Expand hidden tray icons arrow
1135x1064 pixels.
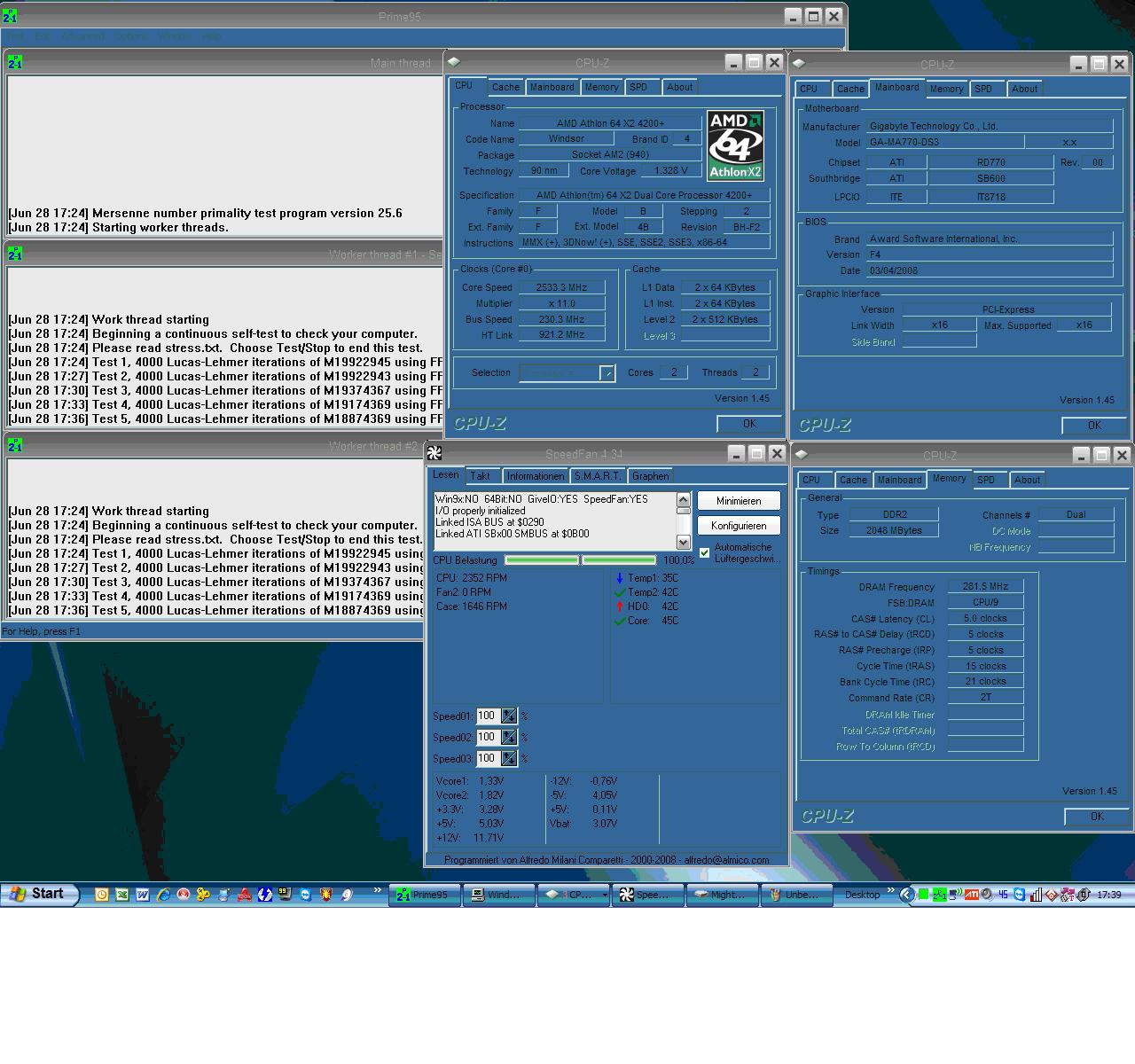click(906, 895)
